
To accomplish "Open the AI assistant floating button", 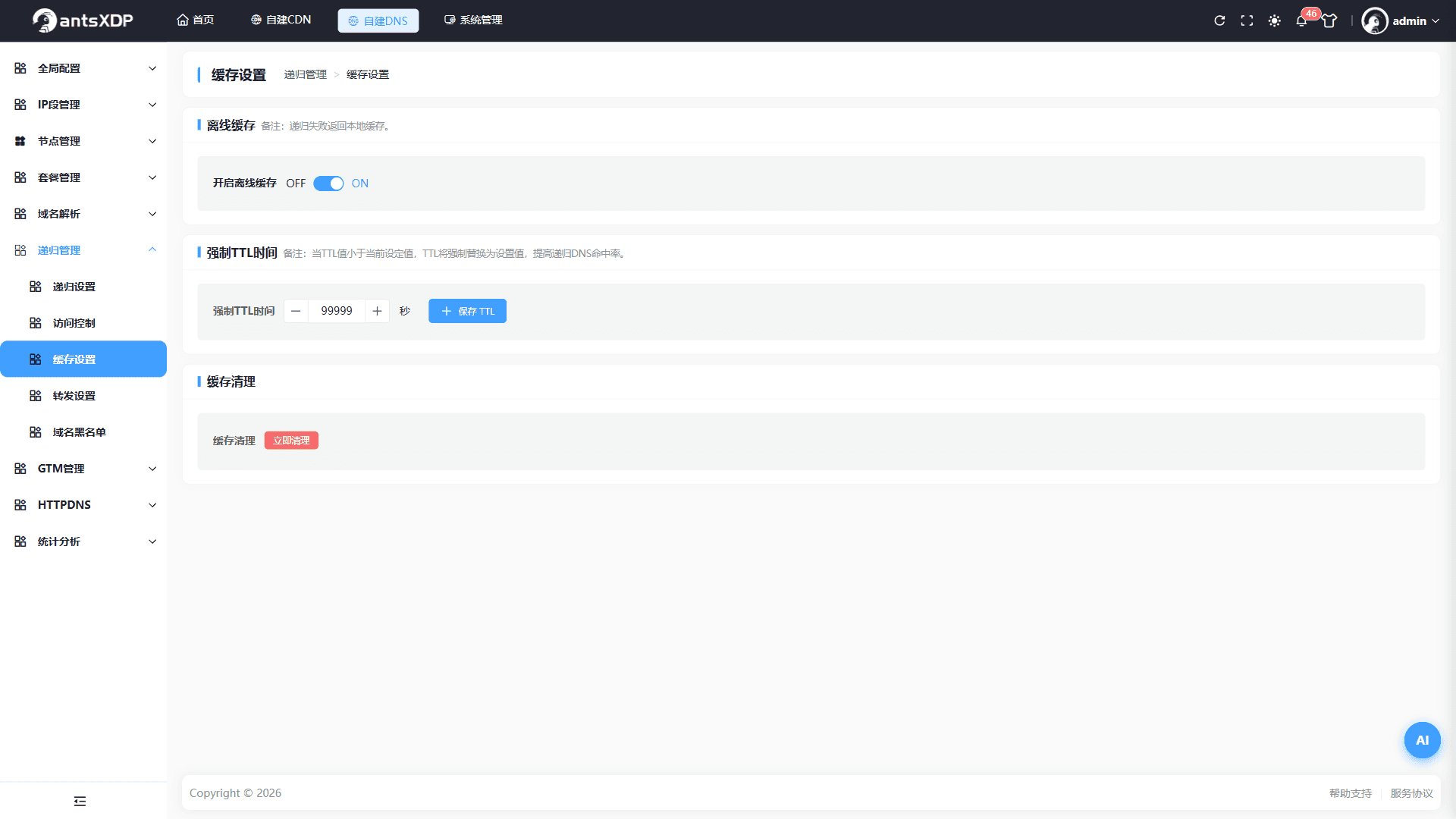I will pyautogui.click(x=1422, y=740).
